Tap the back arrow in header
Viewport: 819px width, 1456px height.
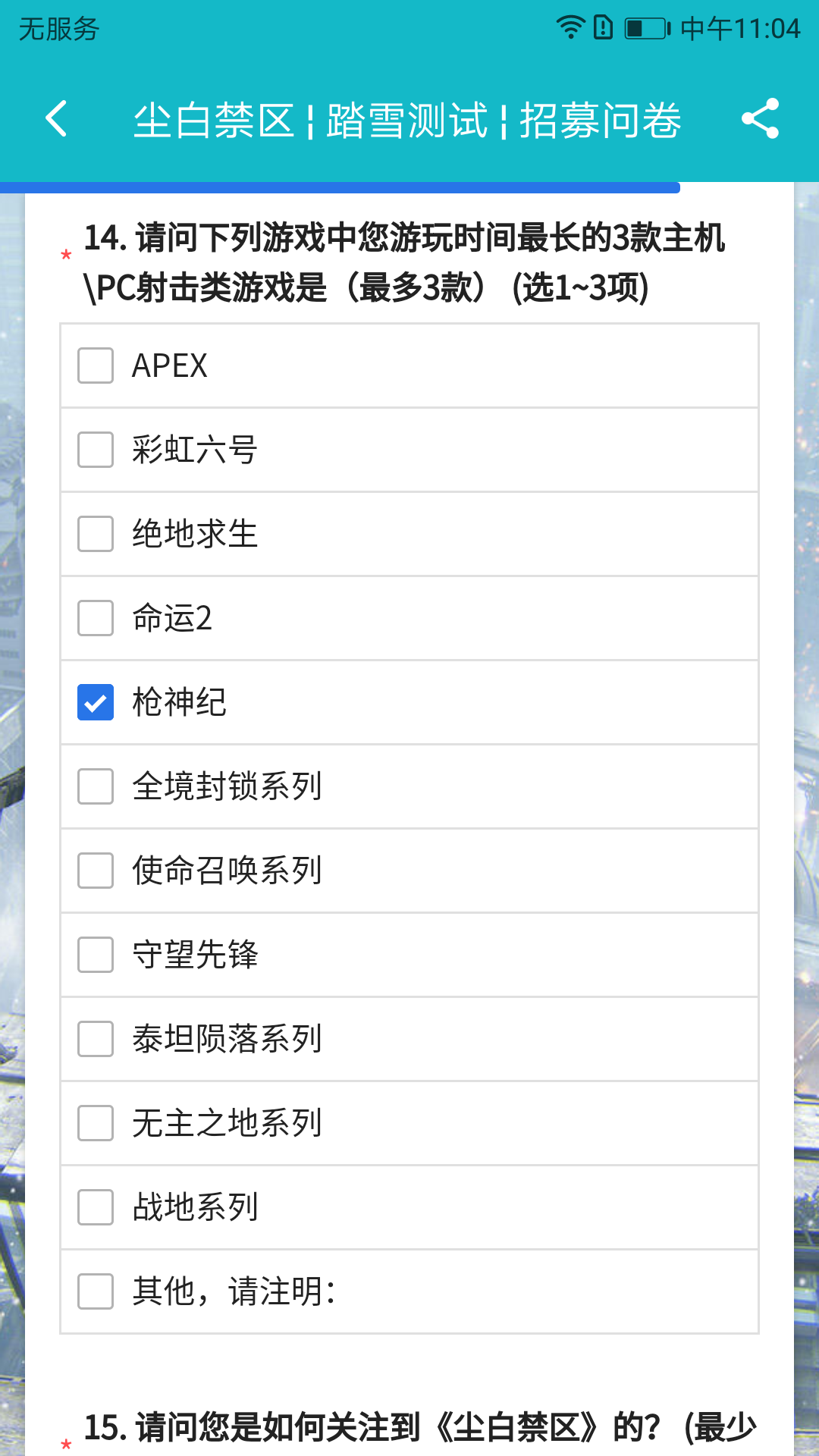57,119
